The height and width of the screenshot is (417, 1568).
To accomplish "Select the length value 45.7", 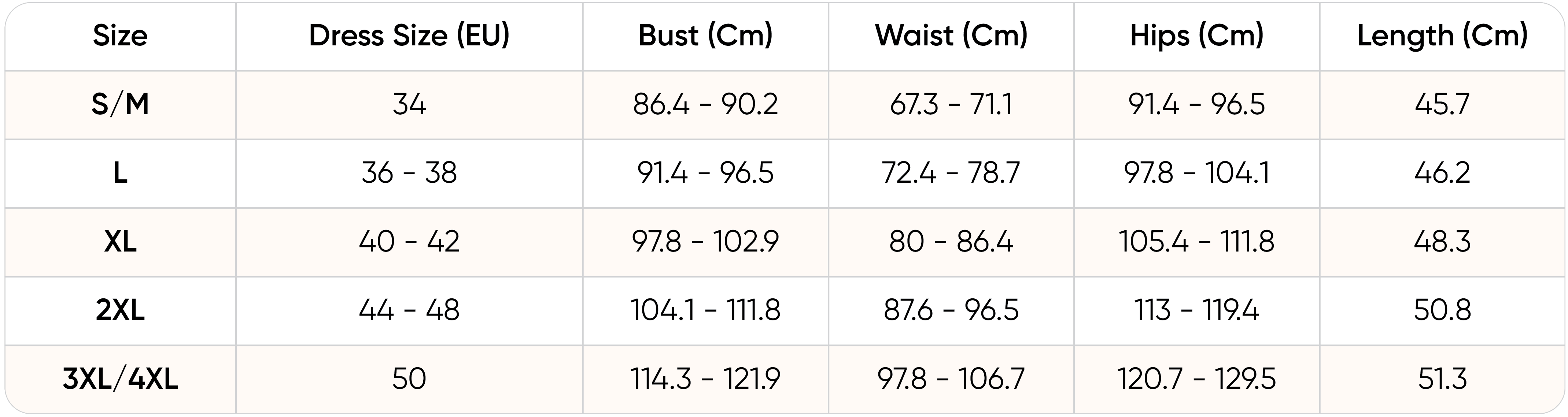I will (x=1443, y=105).
